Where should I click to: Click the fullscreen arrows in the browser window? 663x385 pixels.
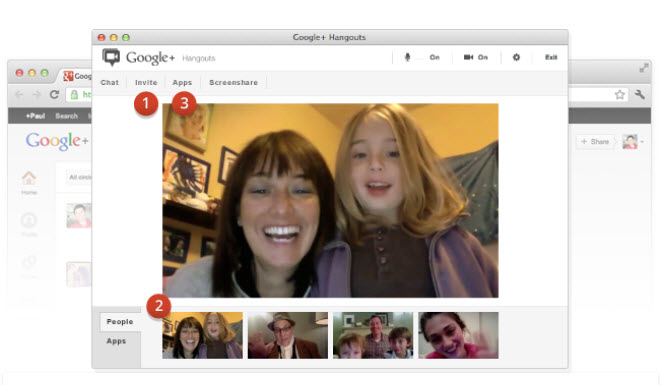click(644, 68)
